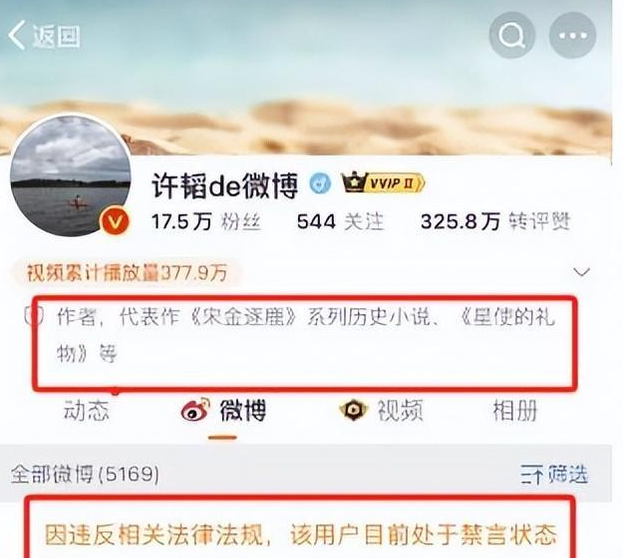Tap the 视频累计播放量377.9万 badge
Viewport: 623px width, 558px height.
tap(127, 273)
